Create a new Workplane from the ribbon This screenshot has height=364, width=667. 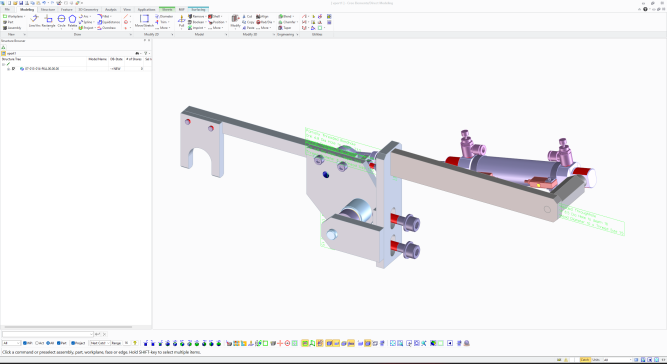(x=14, y=16)
